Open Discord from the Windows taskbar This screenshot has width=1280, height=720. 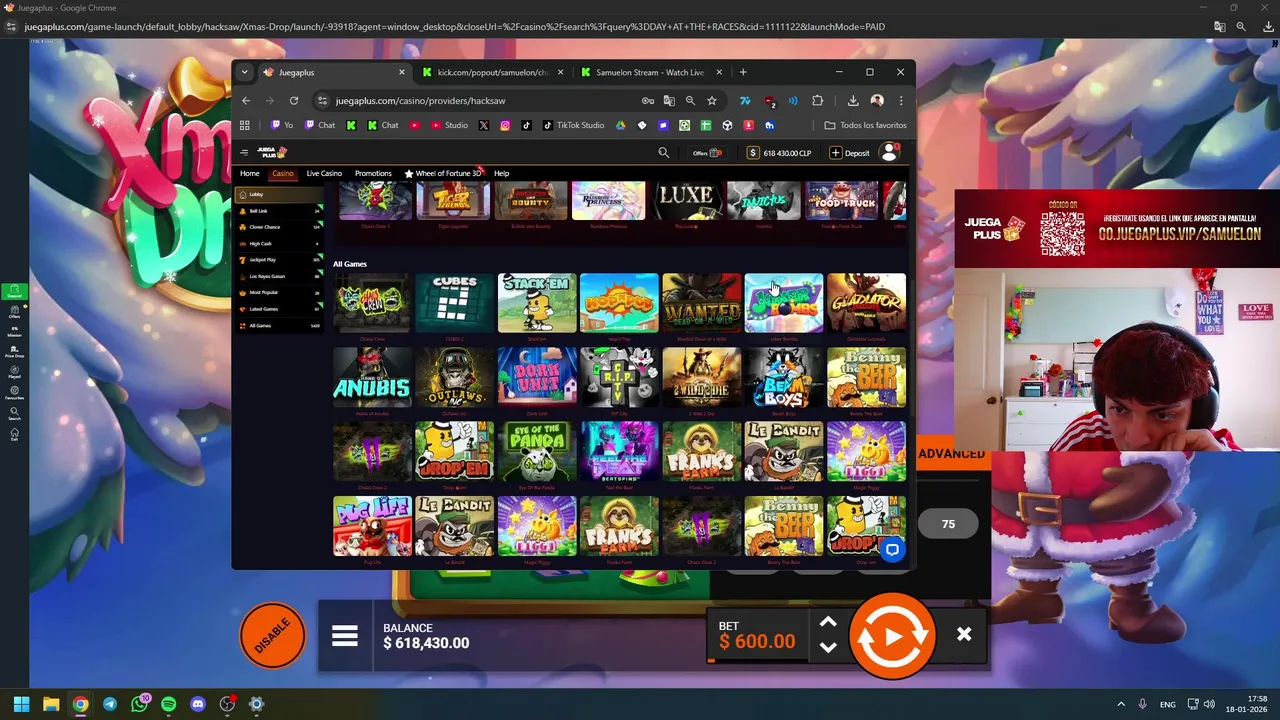pyautogui.click(x=198, y=704)
